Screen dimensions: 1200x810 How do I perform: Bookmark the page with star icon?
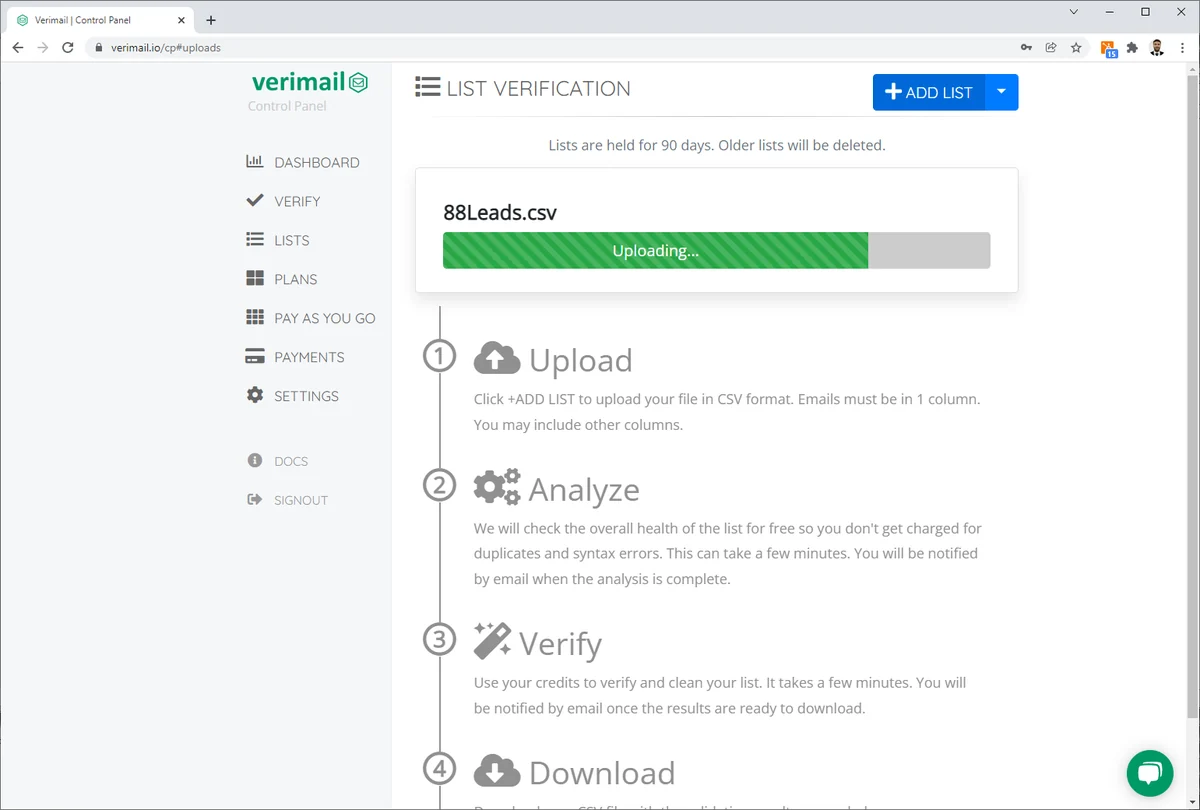coord(1076,47)
